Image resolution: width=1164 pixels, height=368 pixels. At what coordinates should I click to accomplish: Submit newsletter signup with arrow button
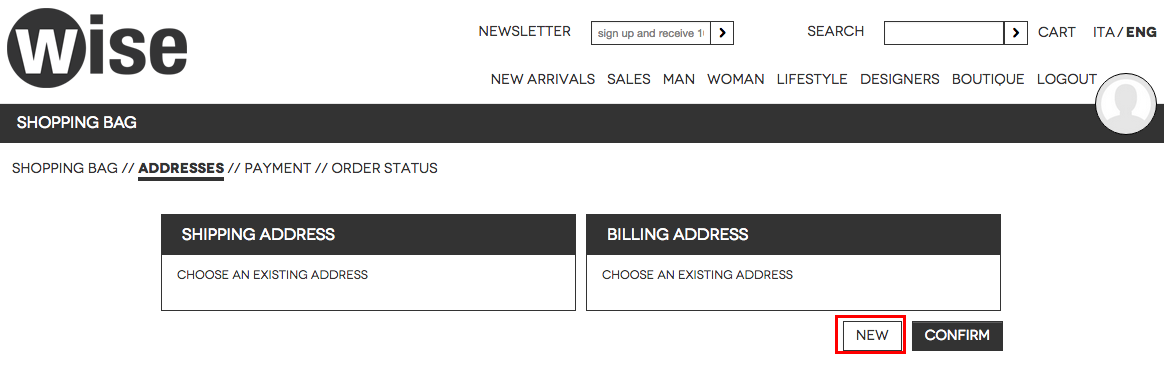coord(722,33)
